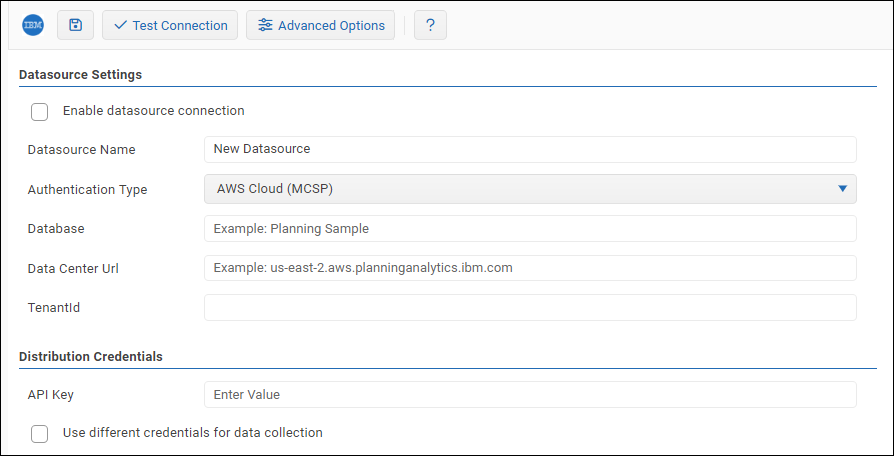The image size is (894, 456).
Task: Save the datasource with the disk icon
Action: pyautogui.click(x=75, y=25)
